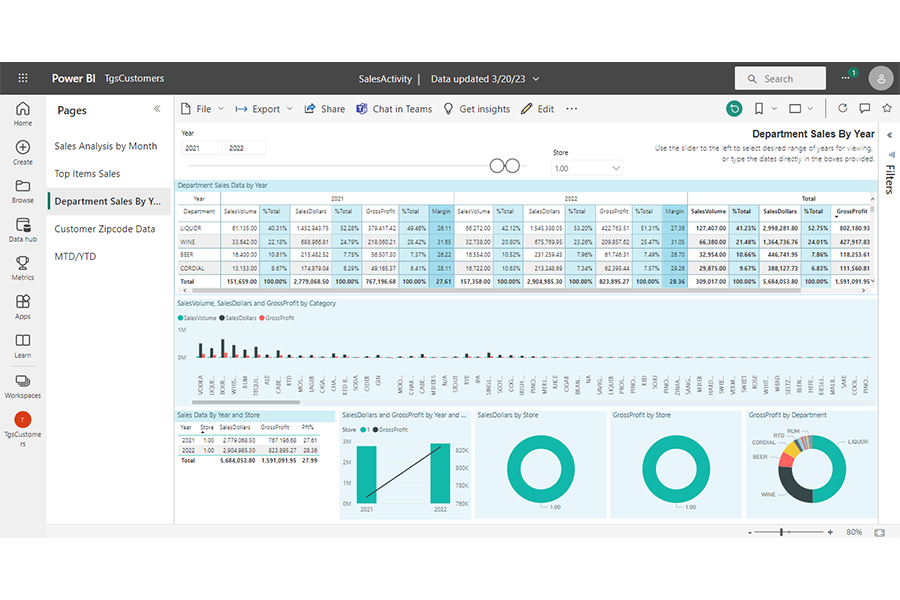Click the Chat in Teams button

pyautogui.click(x=393, y=109)
